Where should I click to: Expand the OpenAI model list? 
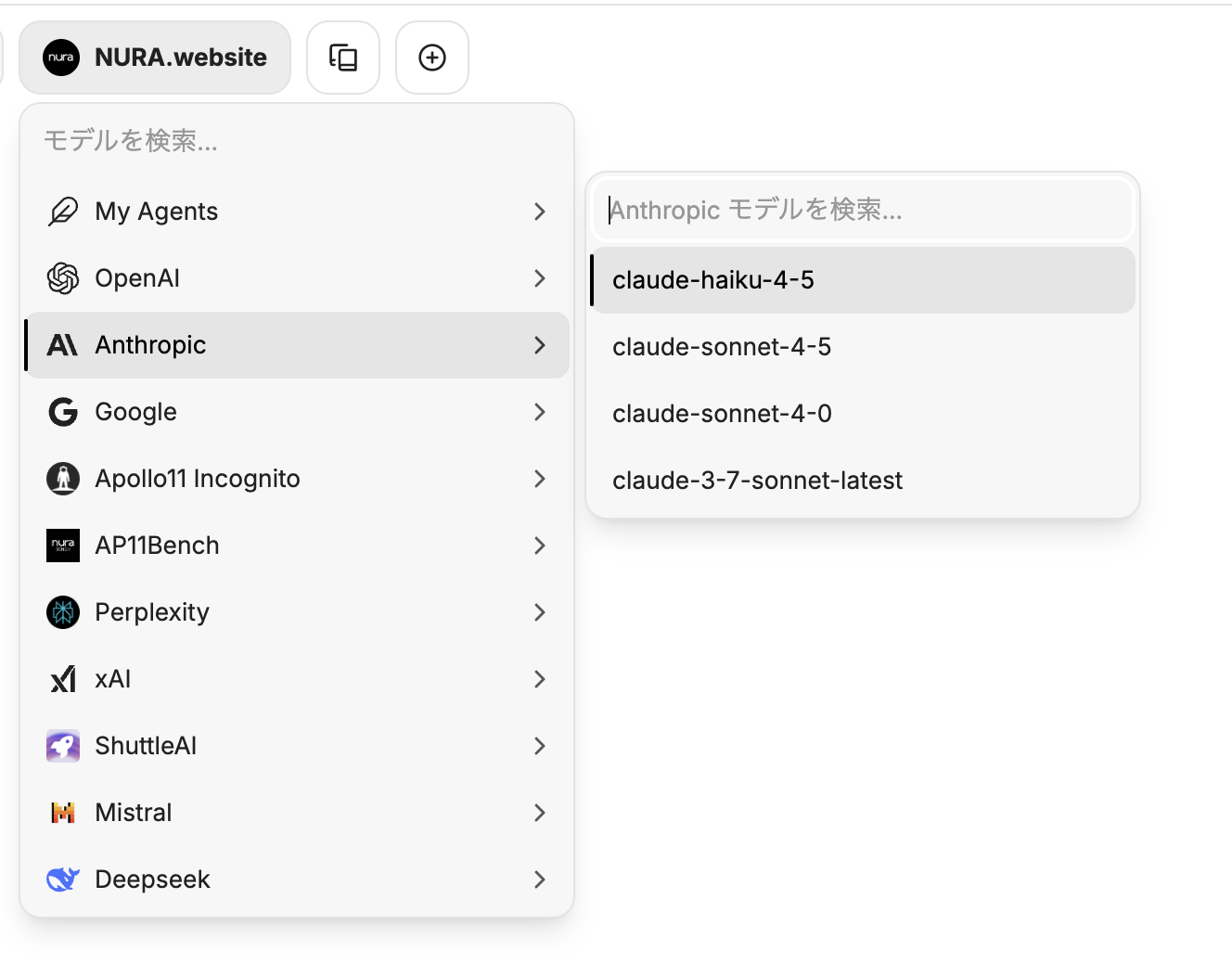coord(540,277)
